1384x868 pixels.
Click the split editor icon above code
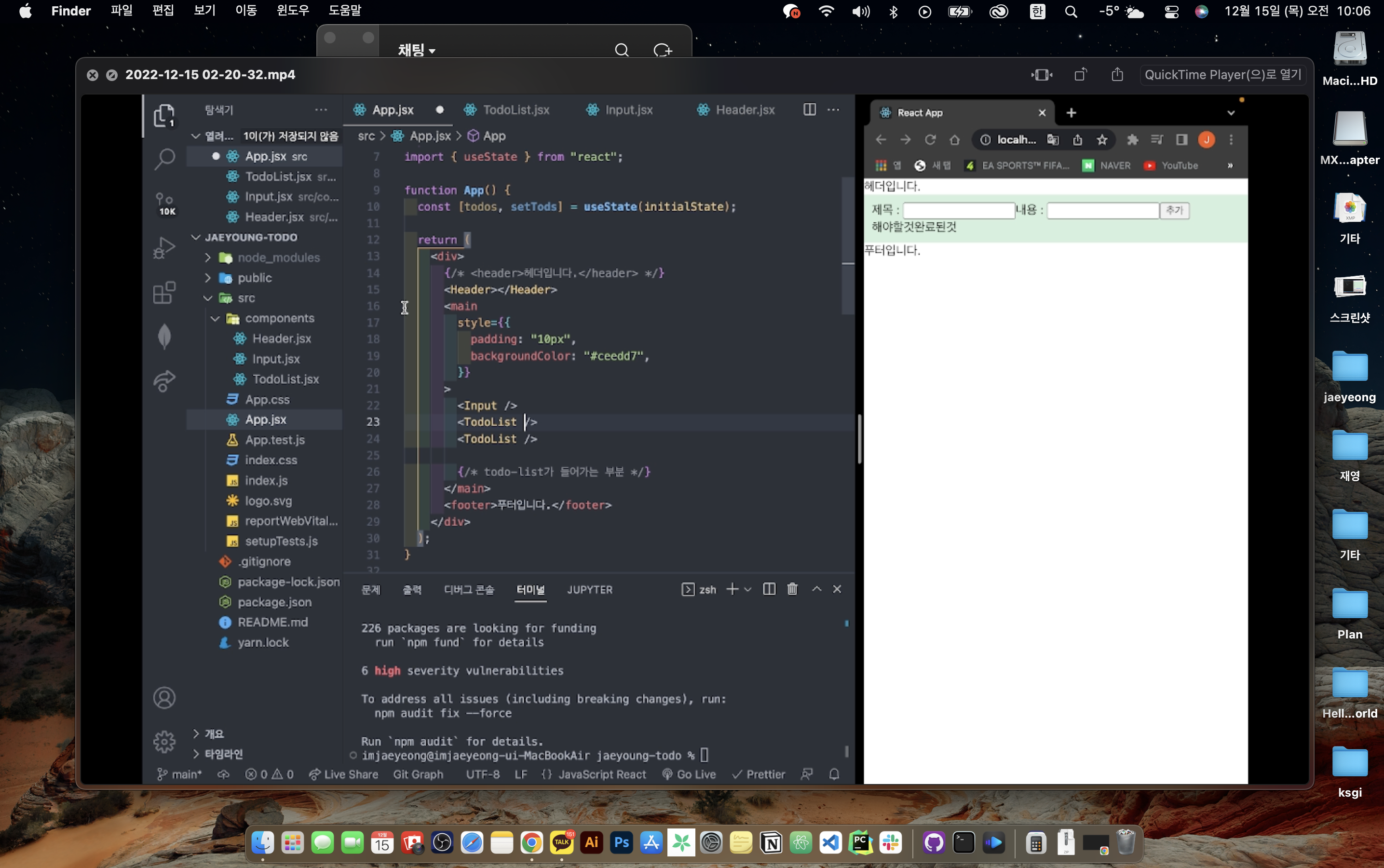809,109
